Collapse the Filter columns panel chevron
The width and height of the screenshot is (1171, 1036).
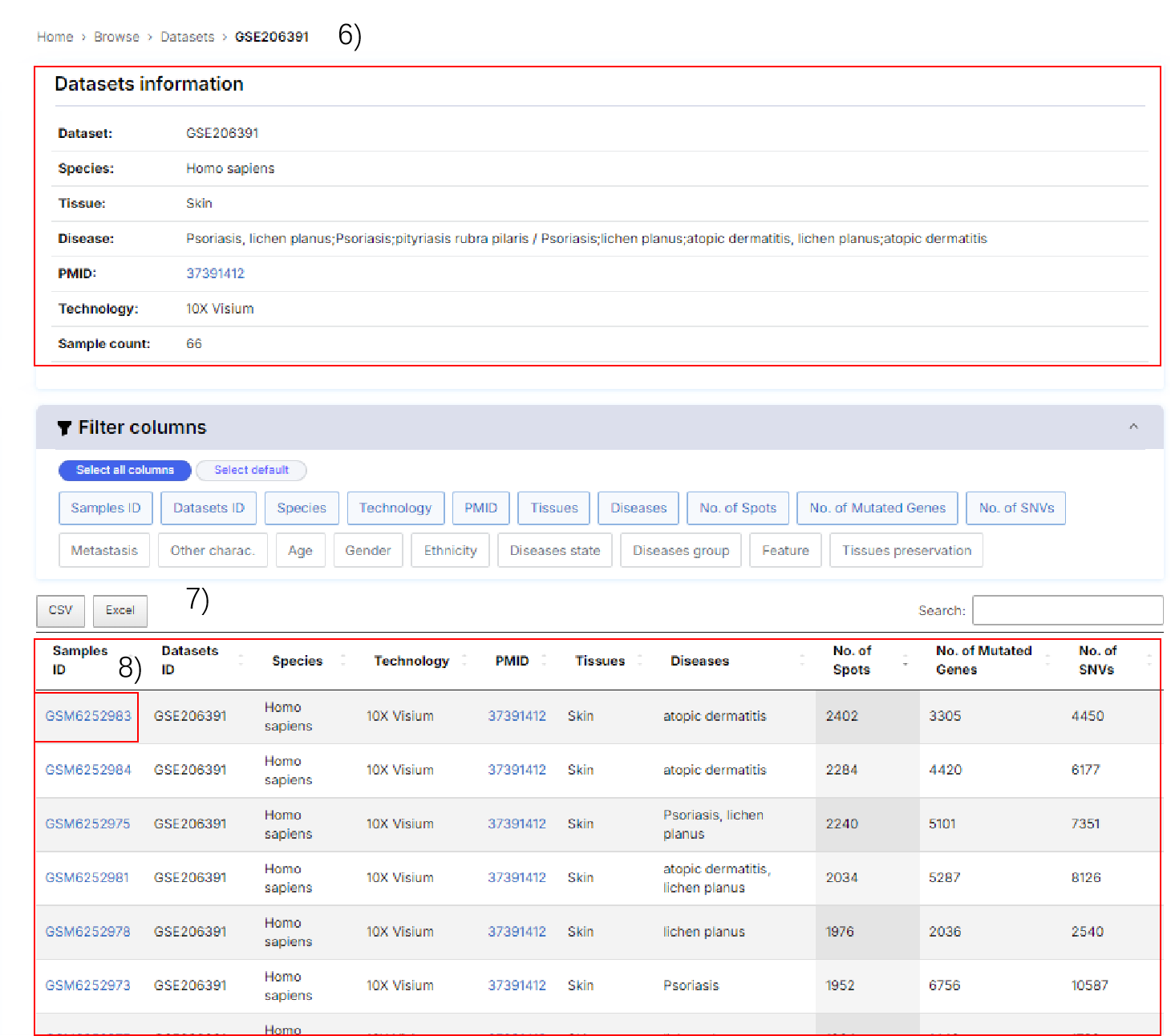tap(1133, 427)
